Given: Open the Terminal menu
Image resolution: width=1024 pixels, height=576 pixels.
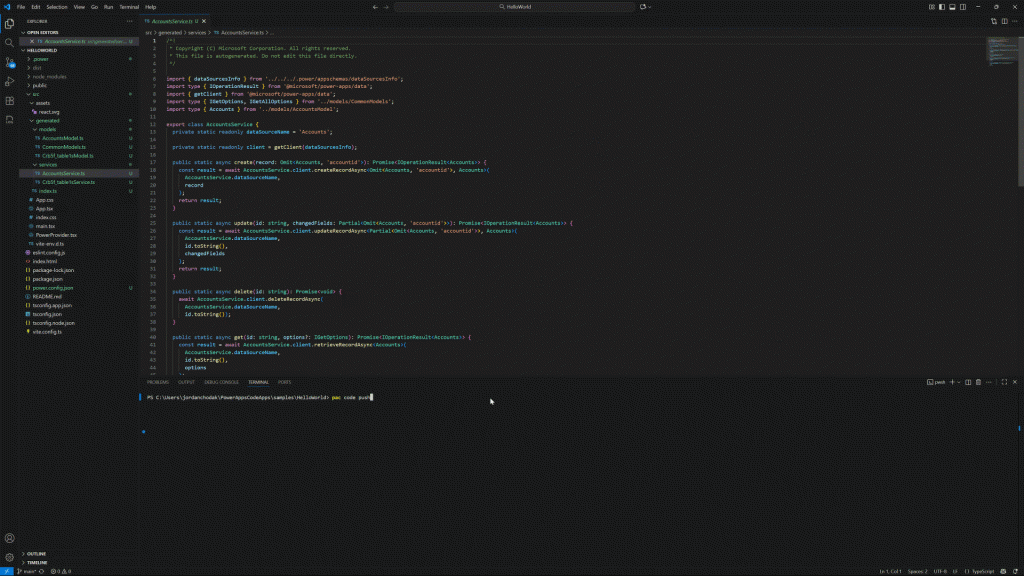Looking at the screenshot, I should (129, 6).
